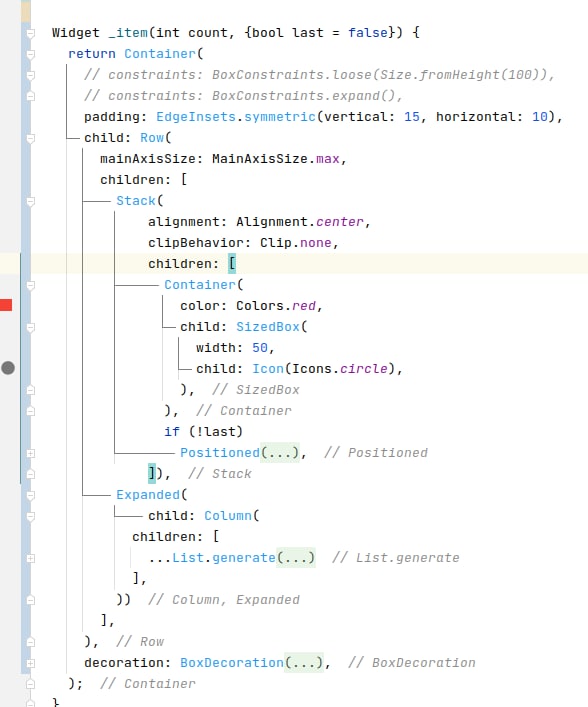Click the 'symmetric' method name
The height and width of the screenshot is (707, 588).
tap(280, 117)
